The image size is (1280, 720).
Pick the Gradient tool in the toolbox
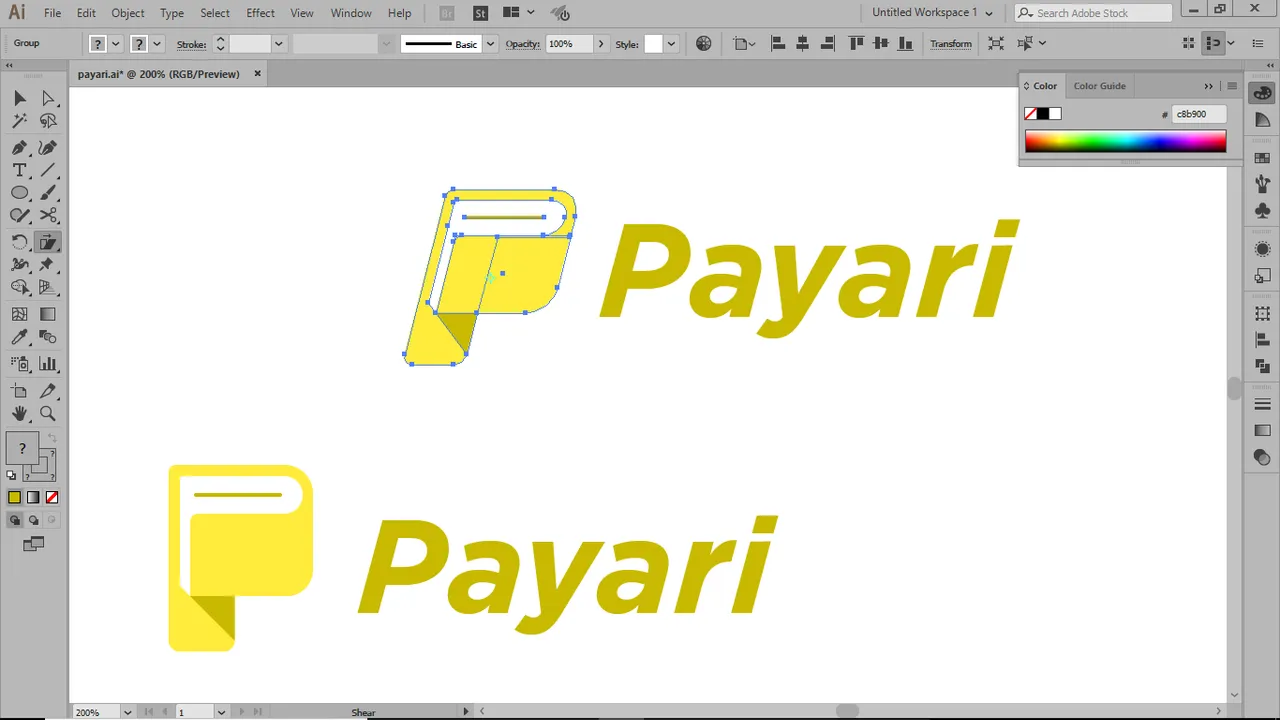pyautogui.click(x=47, y=314)
